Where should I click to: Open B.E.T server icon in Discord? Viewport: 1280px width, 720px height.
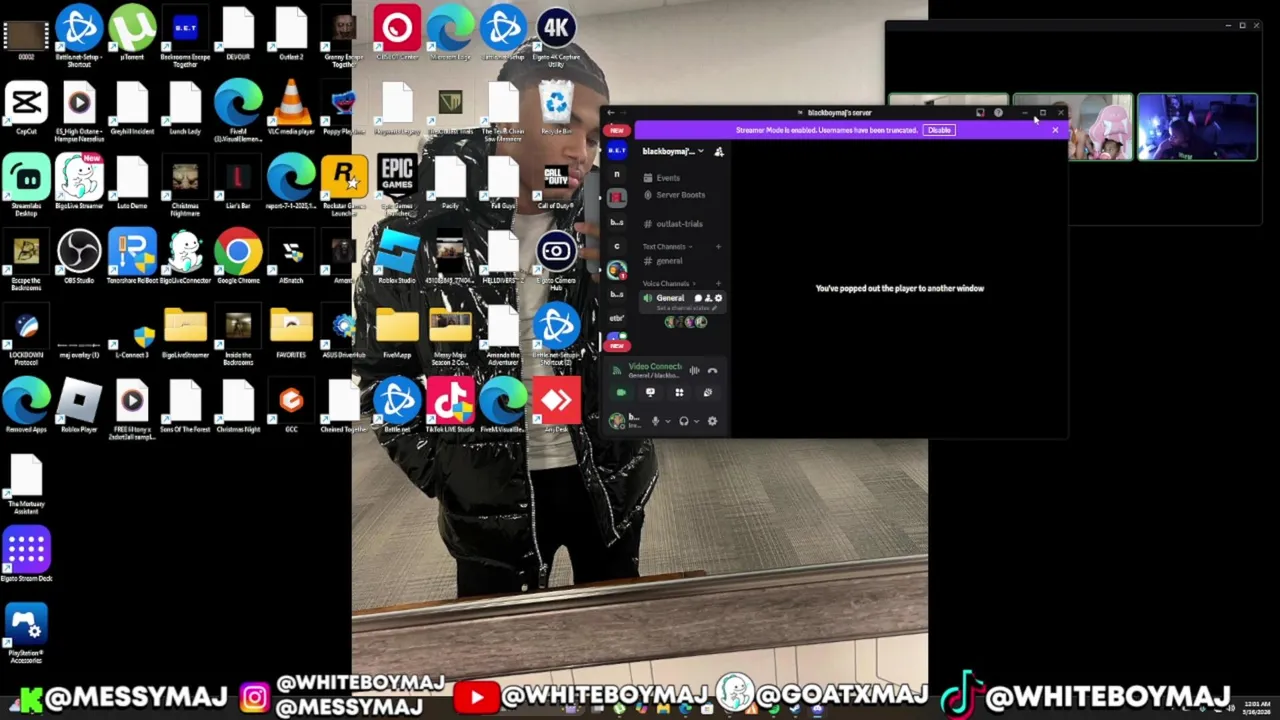(x=617, y=150)
